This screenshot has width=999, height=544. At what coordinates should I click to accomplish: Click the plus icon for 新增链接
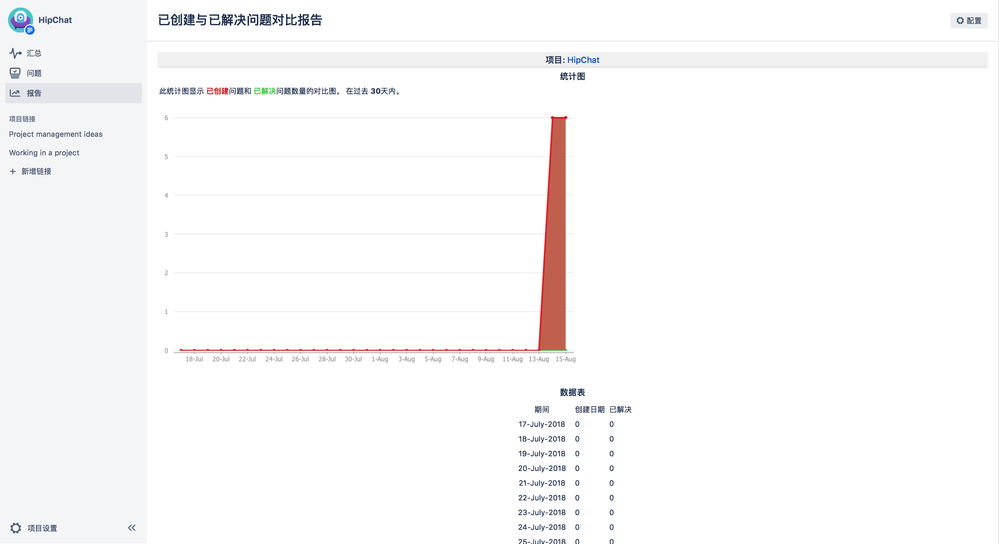tap(13, 171)
